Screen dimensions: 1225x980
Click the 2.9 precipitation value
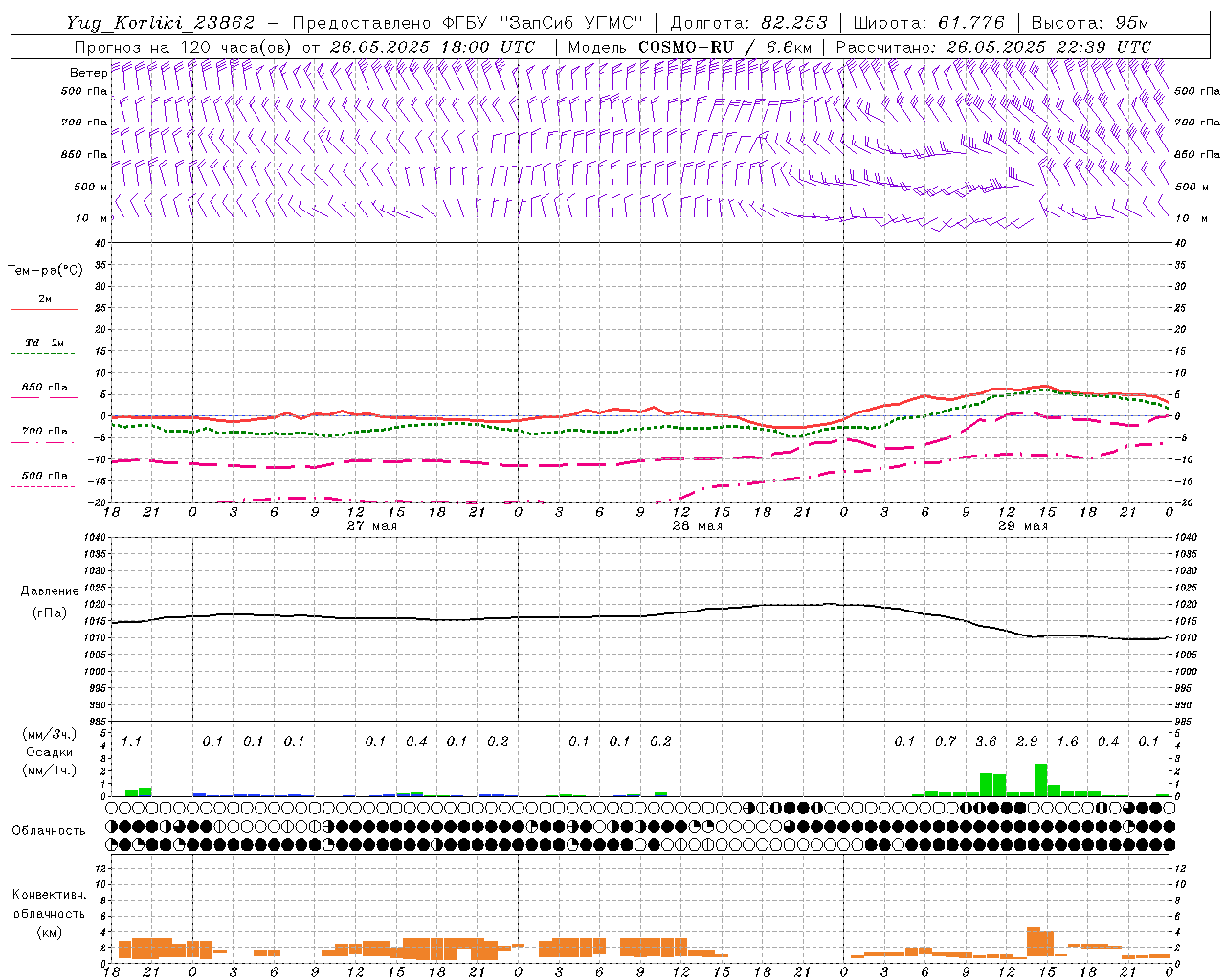(x=1027, y=742)
